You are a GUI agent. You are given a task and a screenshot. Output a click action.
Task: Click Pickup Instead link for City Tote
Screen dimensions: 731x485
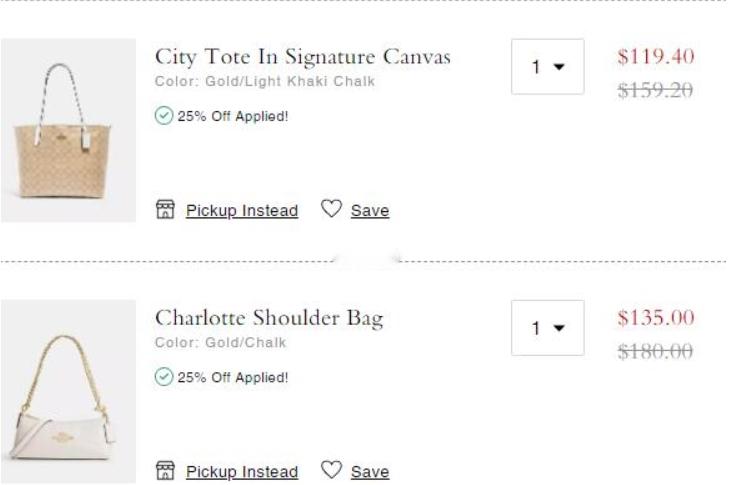[242, 211]
